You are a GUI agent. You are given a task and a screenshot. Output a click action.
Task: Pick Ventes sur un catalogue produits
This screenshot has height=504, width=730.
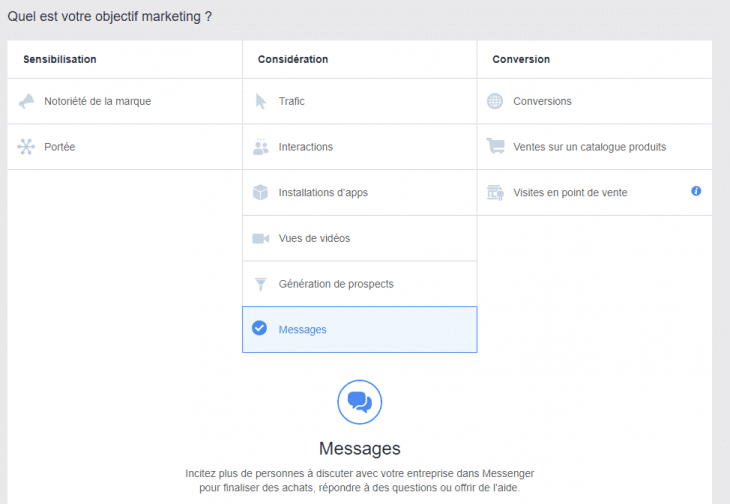click(589, 147)
